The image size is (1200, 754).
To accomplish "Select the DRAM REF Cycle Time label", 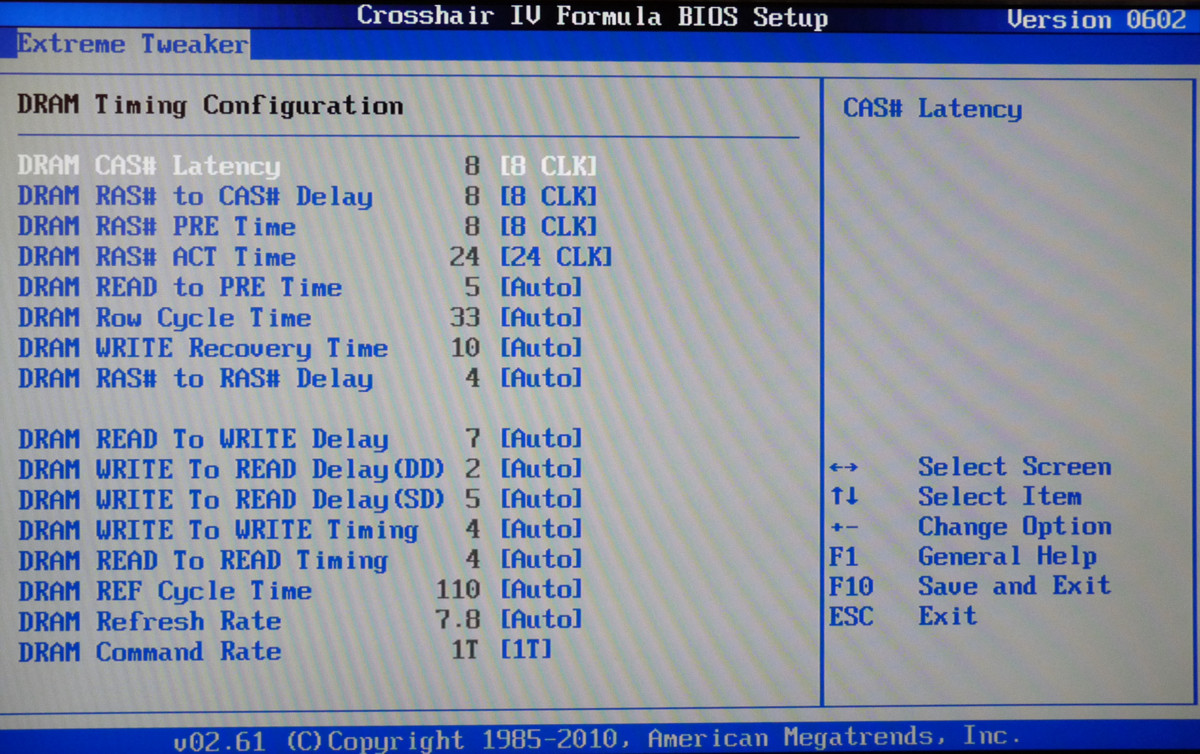I will click(x=165, y=591).
